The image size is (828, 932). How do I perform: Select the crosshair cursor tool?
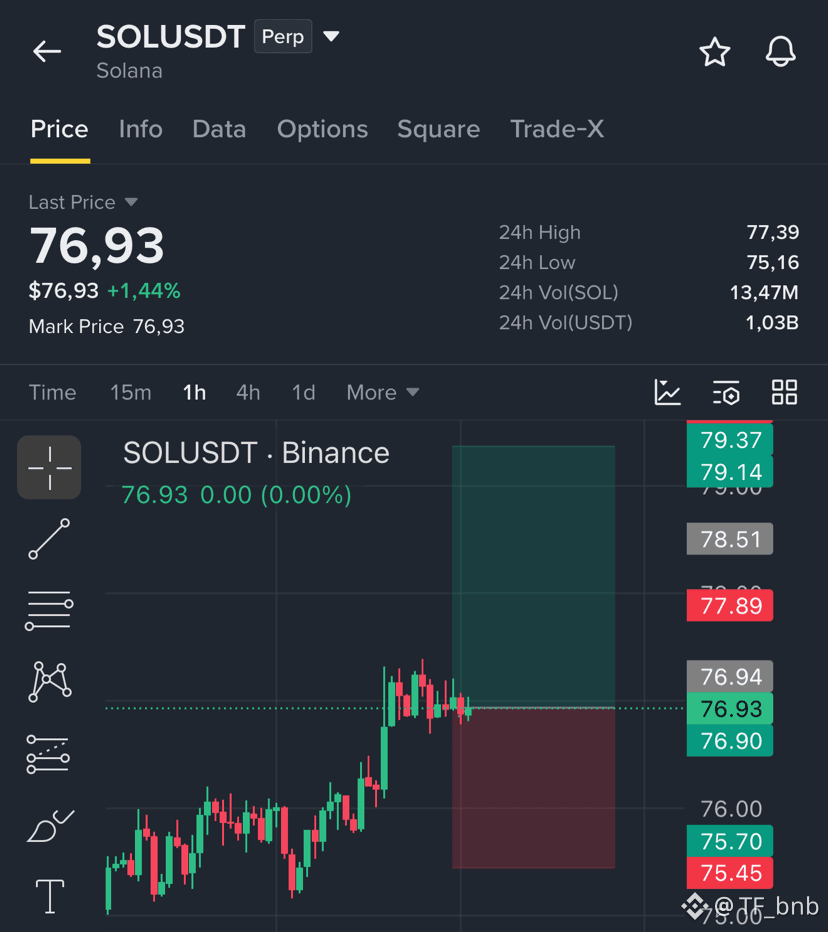[49, 467]
